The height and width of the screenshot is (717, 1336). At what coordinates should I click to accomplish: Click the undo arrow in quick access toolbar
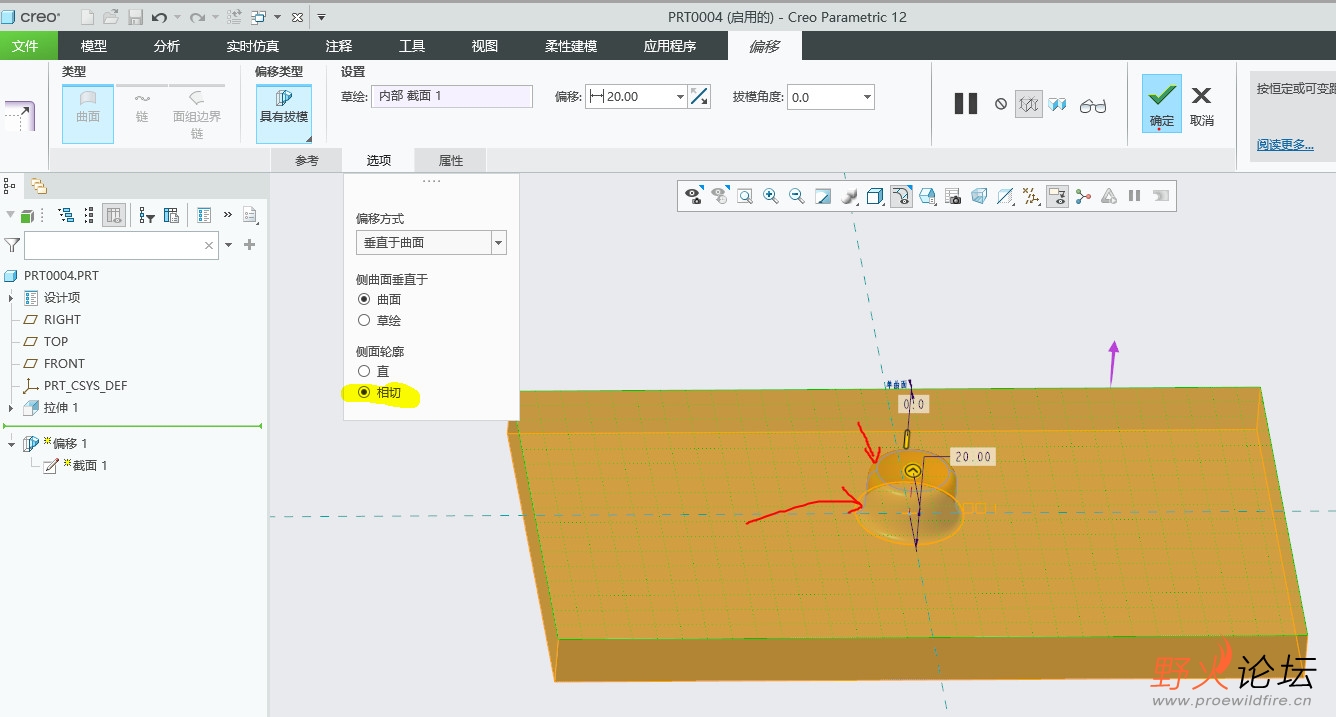pos(159,17)
